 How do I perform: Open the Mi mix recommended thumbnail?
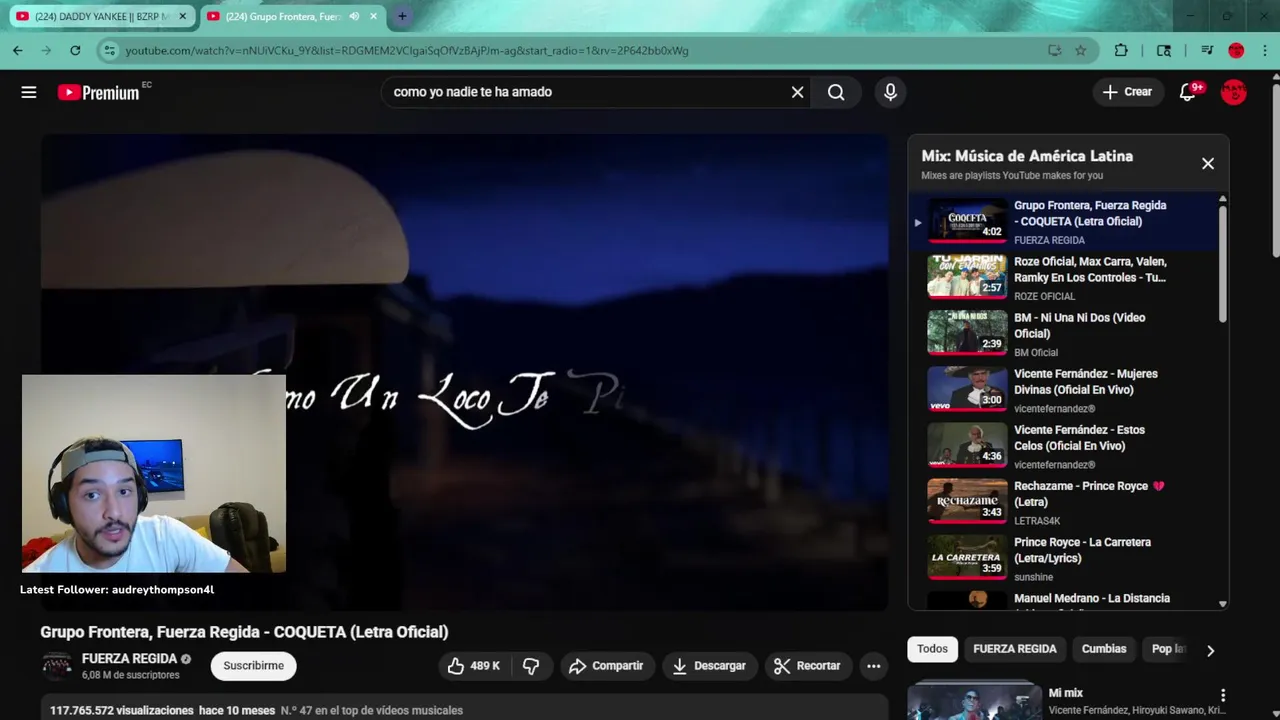pyautogui.click(x=974, y=700)
